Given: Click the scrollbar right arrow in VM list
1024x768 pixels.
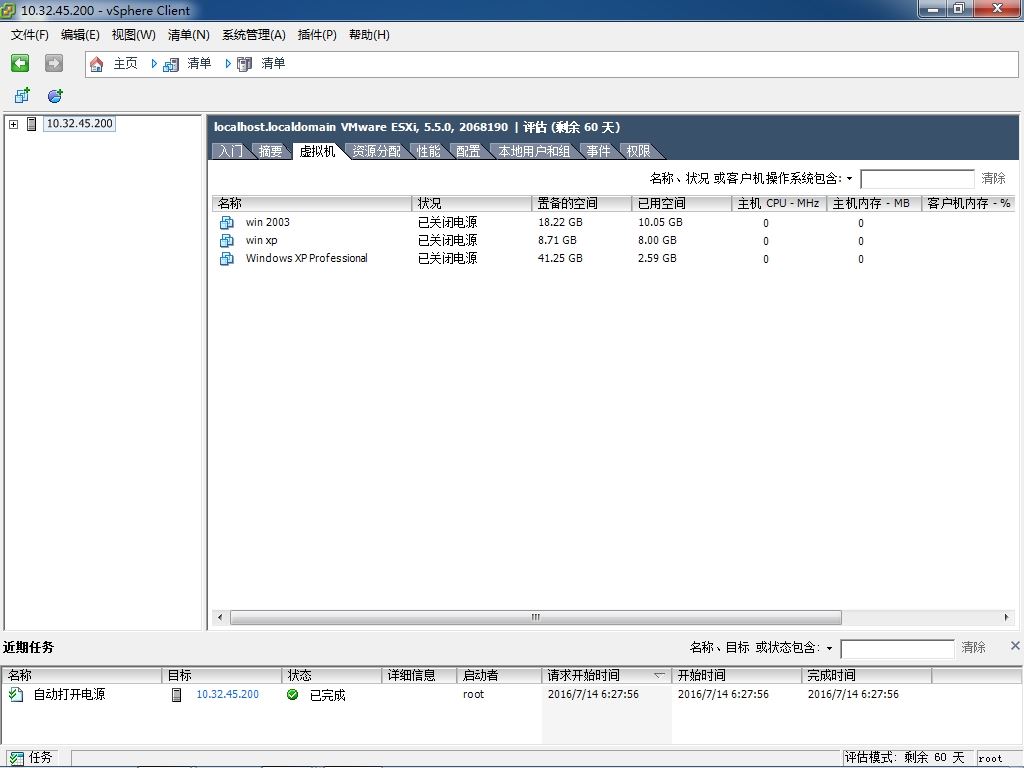Looking at the screenshot, I should click(x=1006, y=617).
